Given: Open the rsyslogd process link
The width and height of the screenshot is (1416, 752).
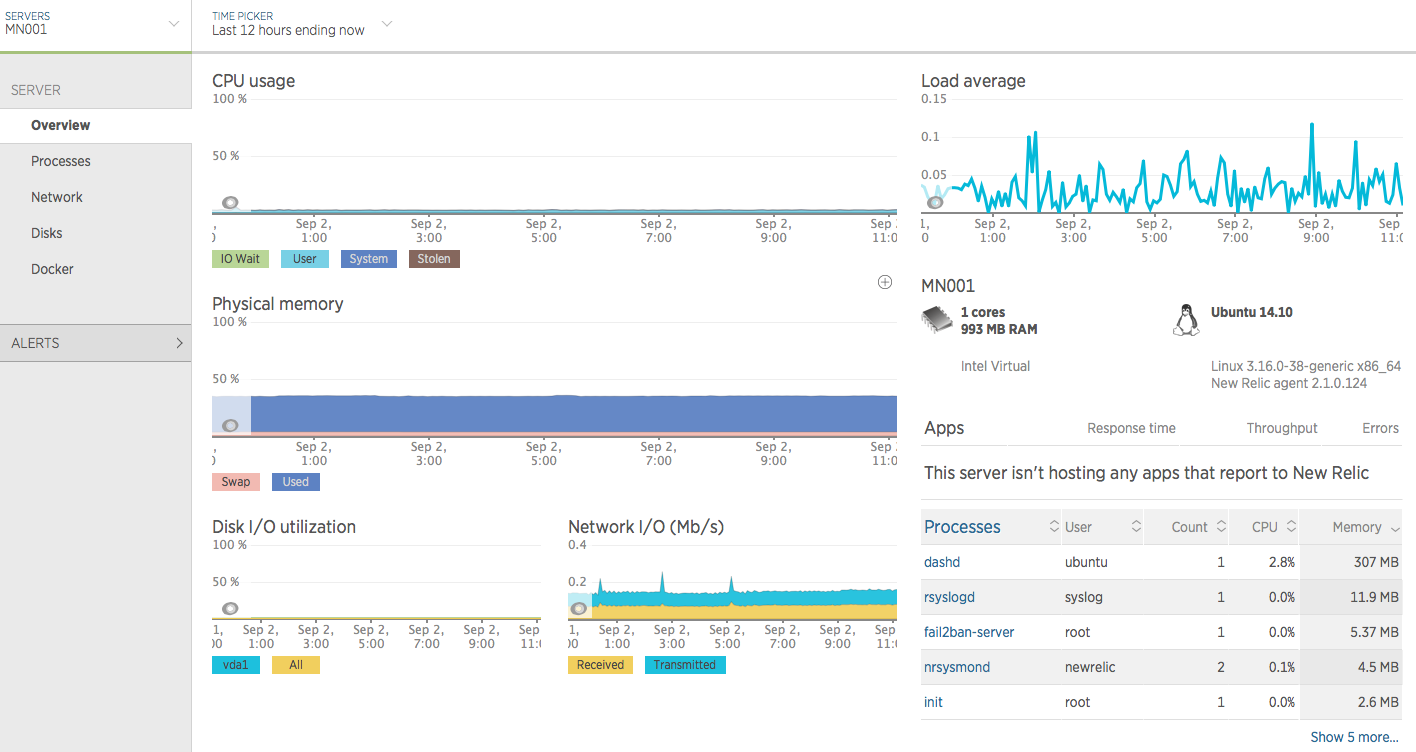Looking at the screenshot, I should coord(949,597).
